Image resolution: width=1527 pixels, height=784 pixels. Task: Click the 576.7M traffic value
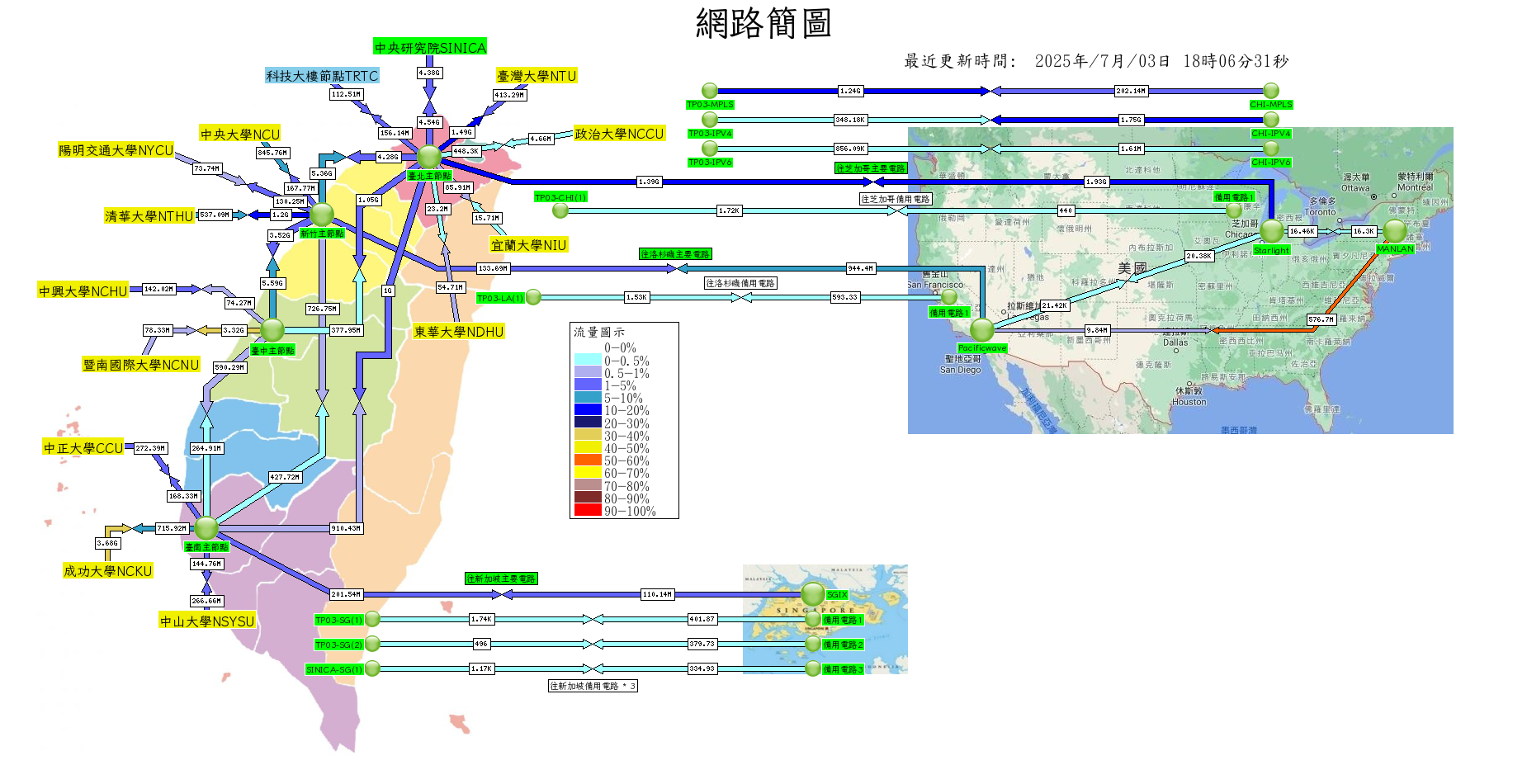point(1321,319)
